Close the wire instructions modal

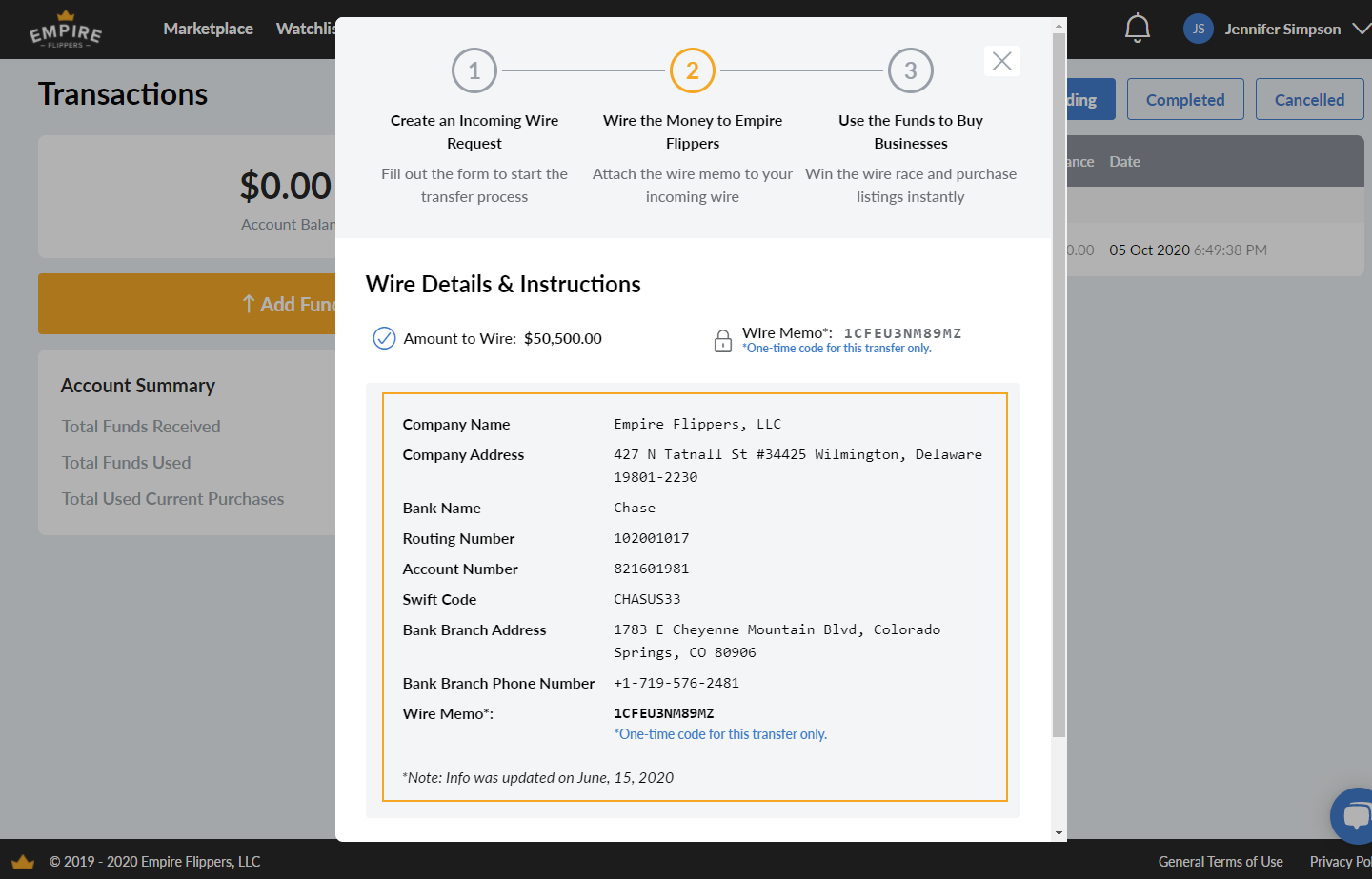[x=1001, y=61]
